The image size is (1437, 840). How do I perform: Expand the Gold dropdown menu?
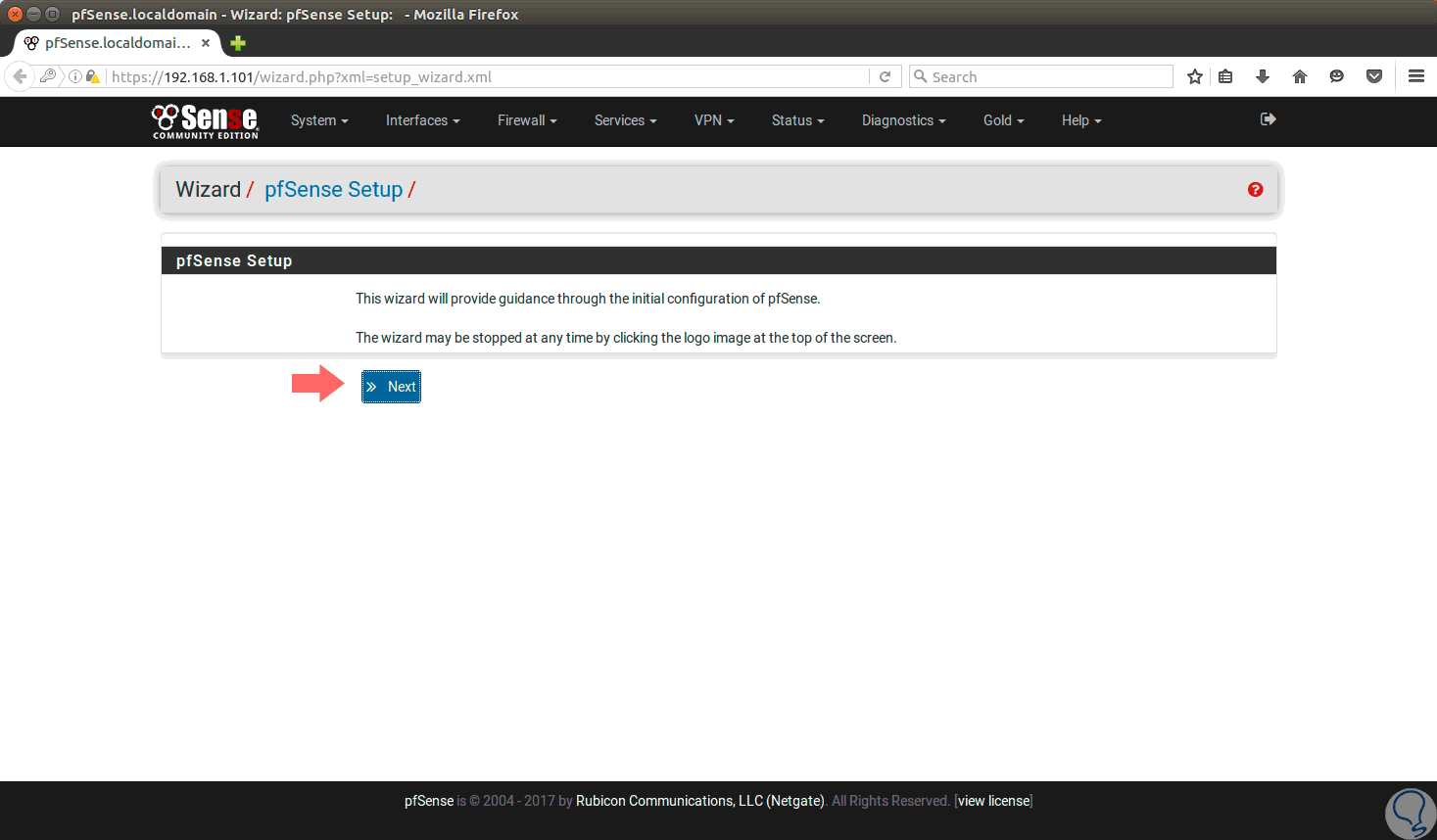(x=1003, y=120)
